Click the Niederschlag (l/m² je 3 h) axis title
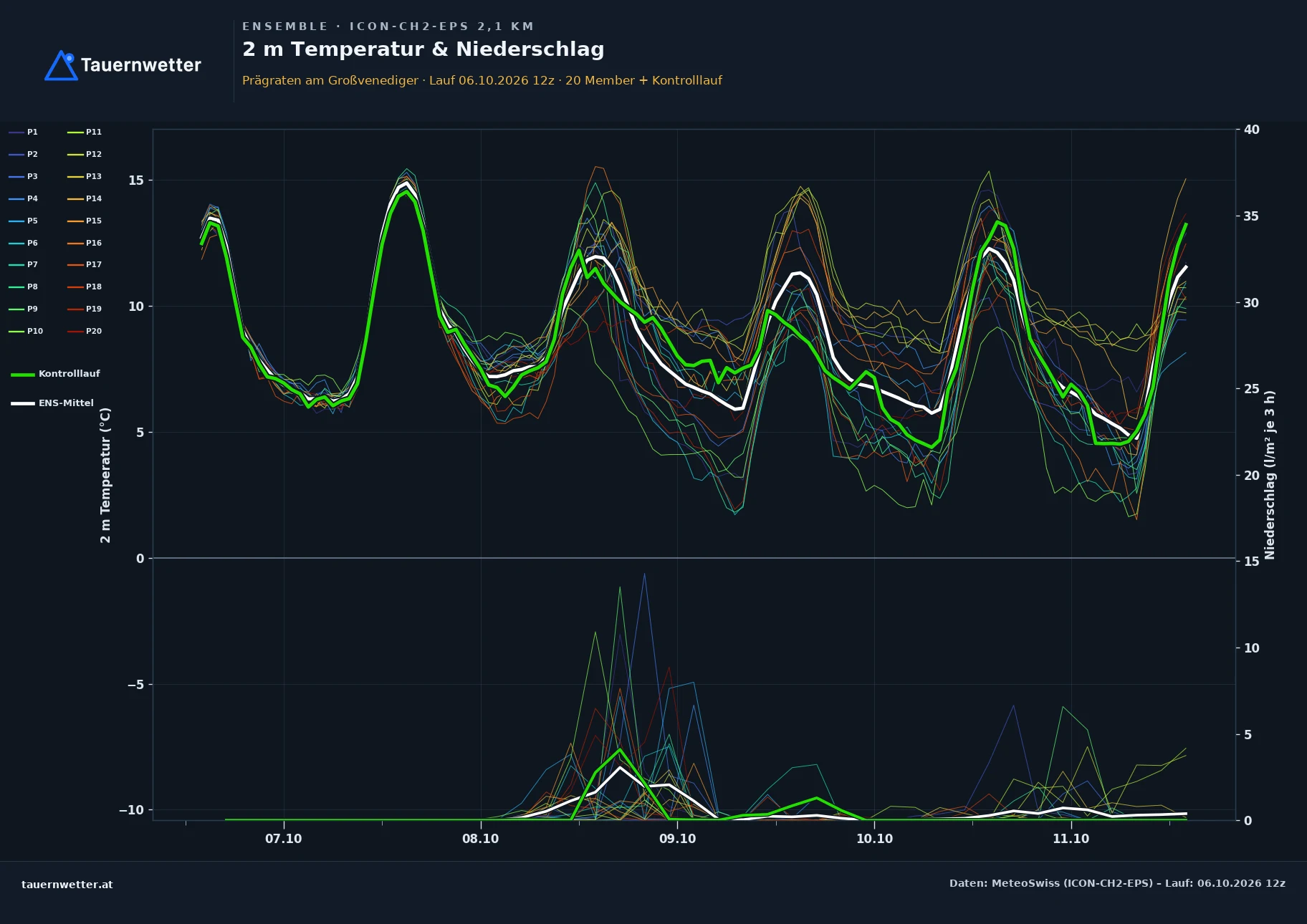The image size is (1307, 924). tap(1270, 475)
